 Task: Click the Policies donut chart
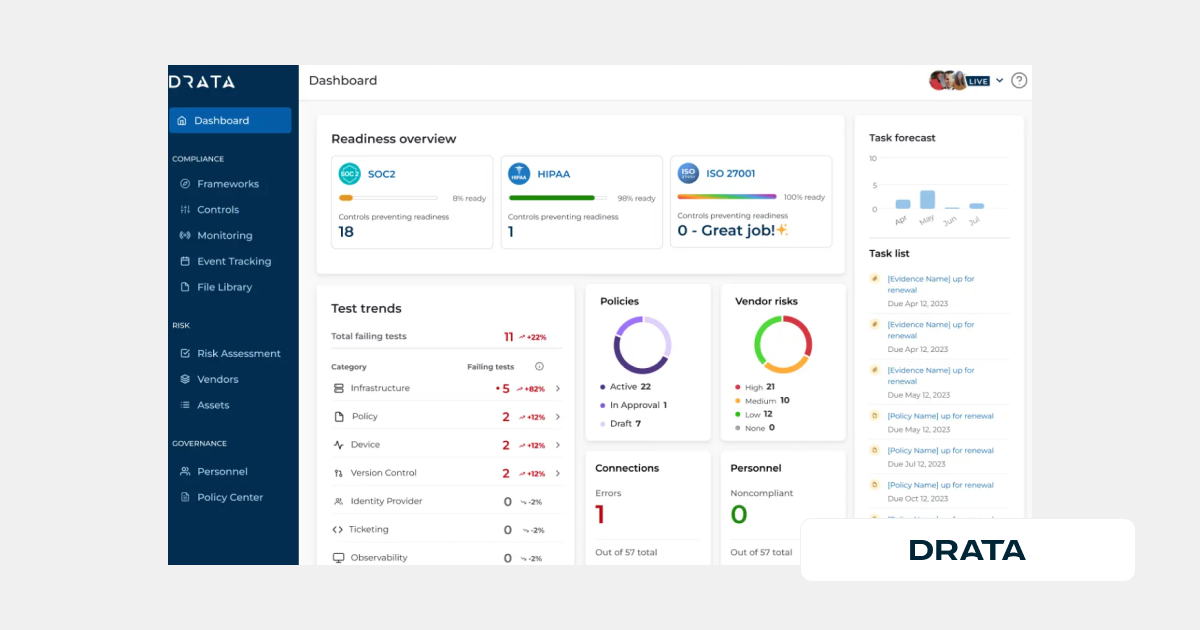click(x=642, y=345)
